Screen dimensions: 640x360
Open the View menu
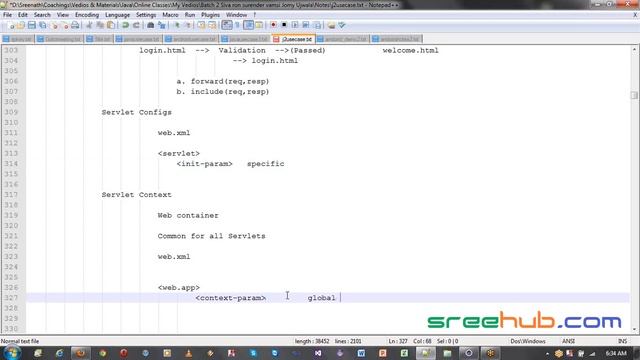[x=62, y=15]
